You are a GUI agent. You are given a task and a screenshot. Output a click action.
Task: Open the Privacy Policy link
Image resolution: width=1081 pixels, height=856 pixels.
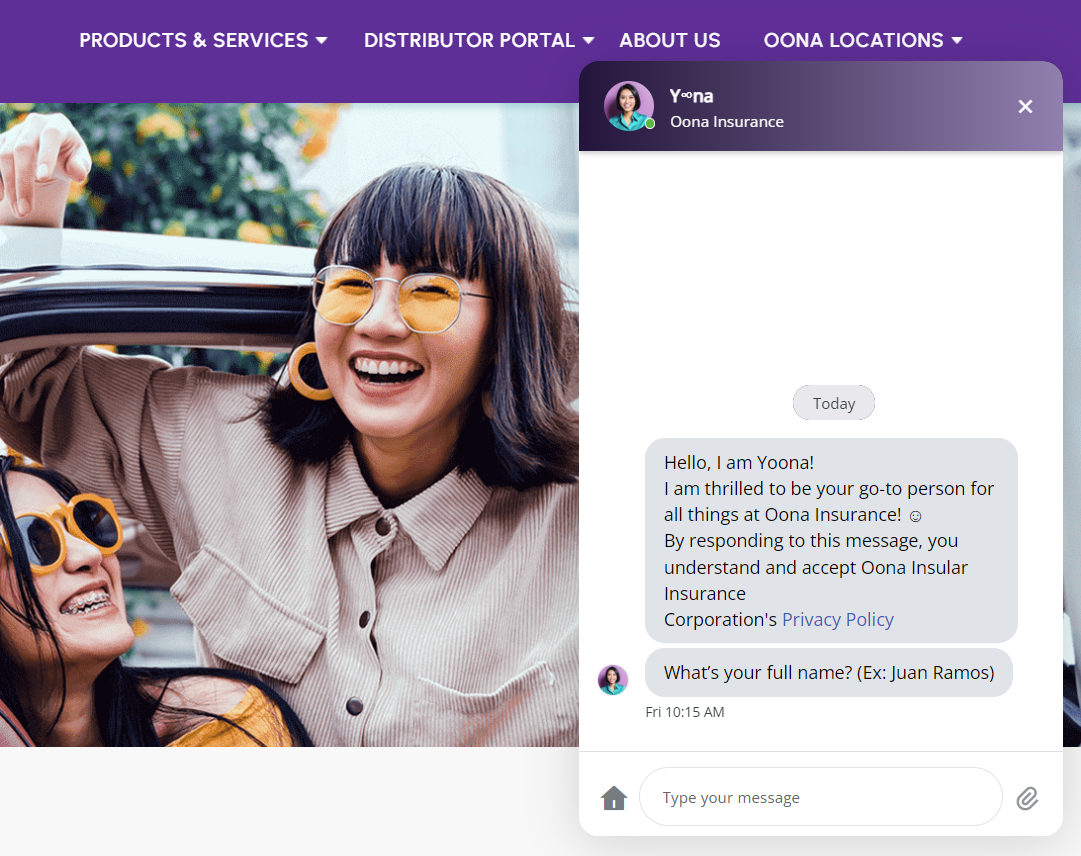tap(838, 619)
